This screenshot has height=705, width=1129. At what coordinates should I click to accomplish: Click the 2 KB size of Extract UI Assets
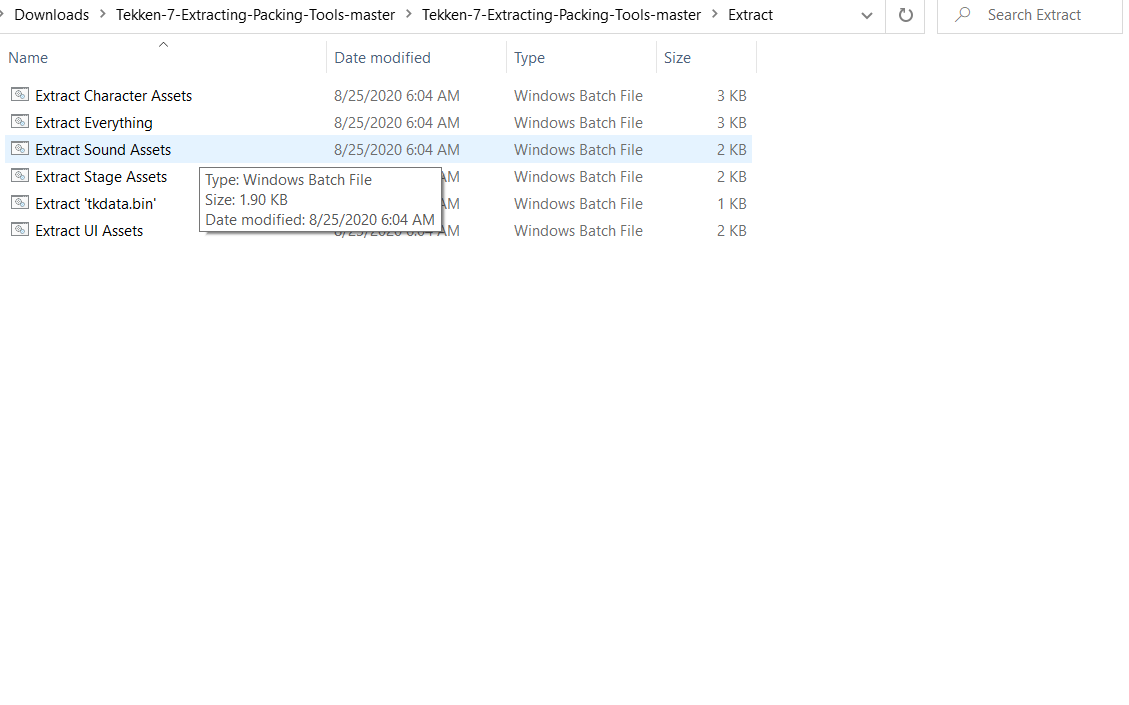point(732,230)
